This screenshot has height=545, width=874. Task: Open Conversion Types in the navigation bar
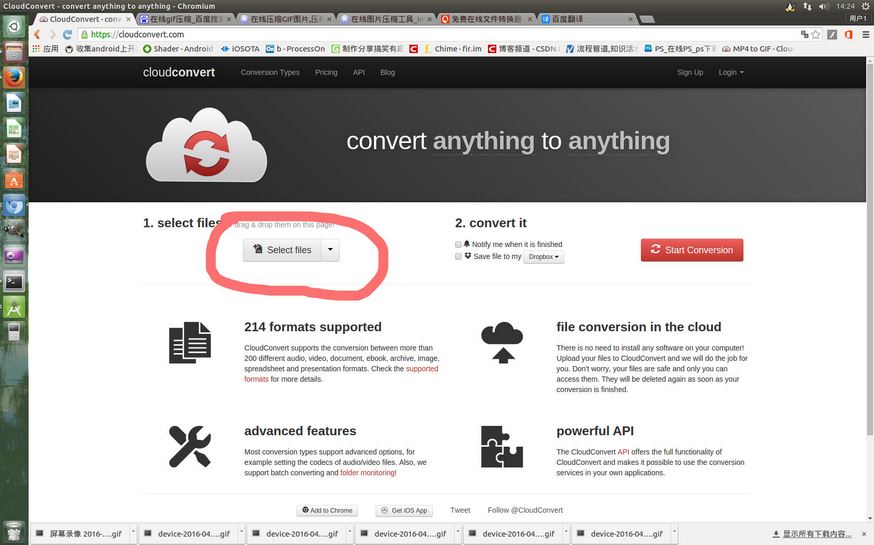pyautogui.click(x=270, y=72)
